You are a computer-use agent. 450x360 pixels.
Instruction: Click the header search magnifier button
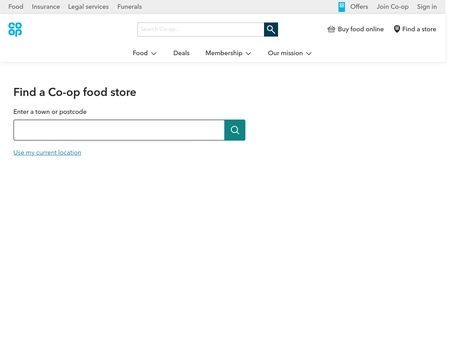pos(271,30)
